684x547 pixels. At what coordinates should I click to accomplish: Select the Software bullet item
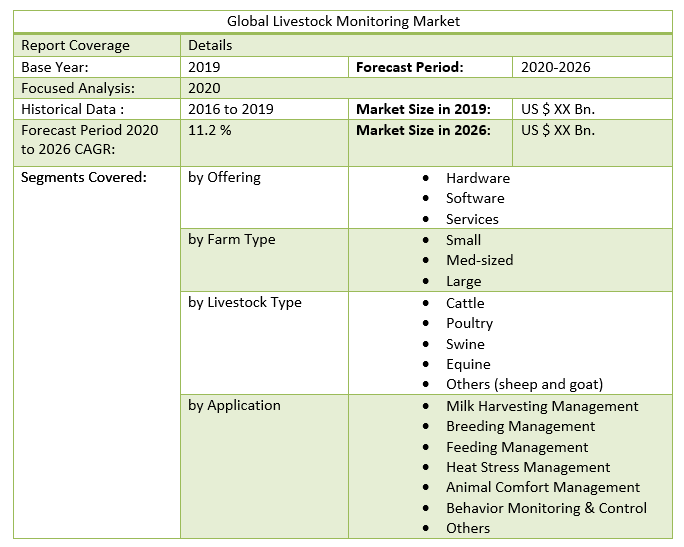[475, 198]
